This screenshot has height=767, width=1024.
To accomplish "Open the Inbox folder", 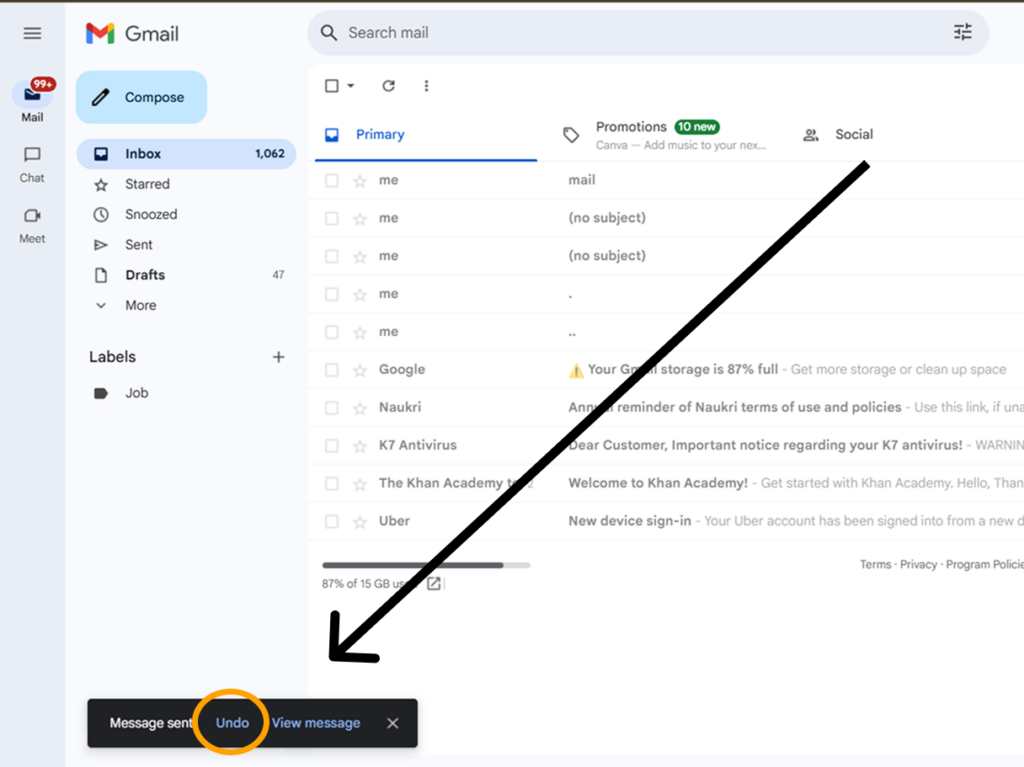I will click(x=186, y=154).
